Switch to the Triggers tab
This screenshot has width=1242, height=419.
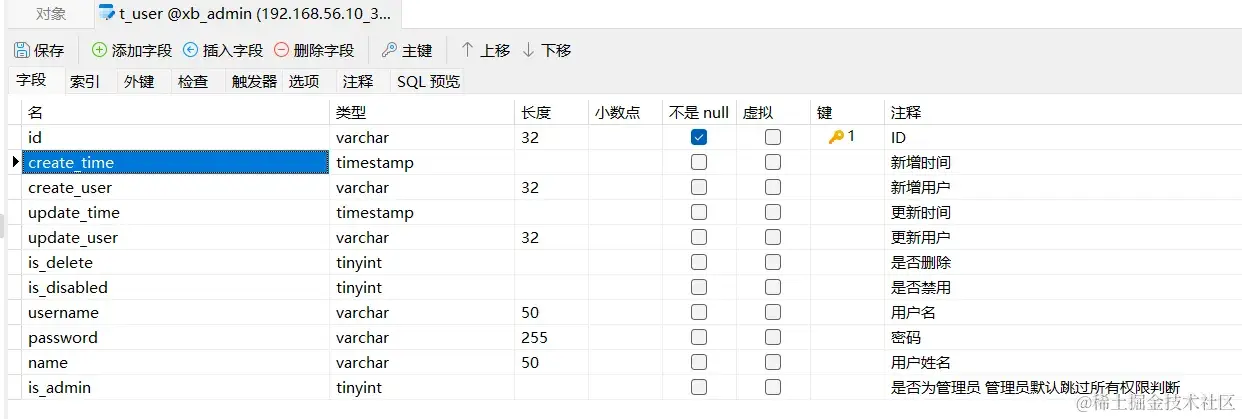(254, 82)
